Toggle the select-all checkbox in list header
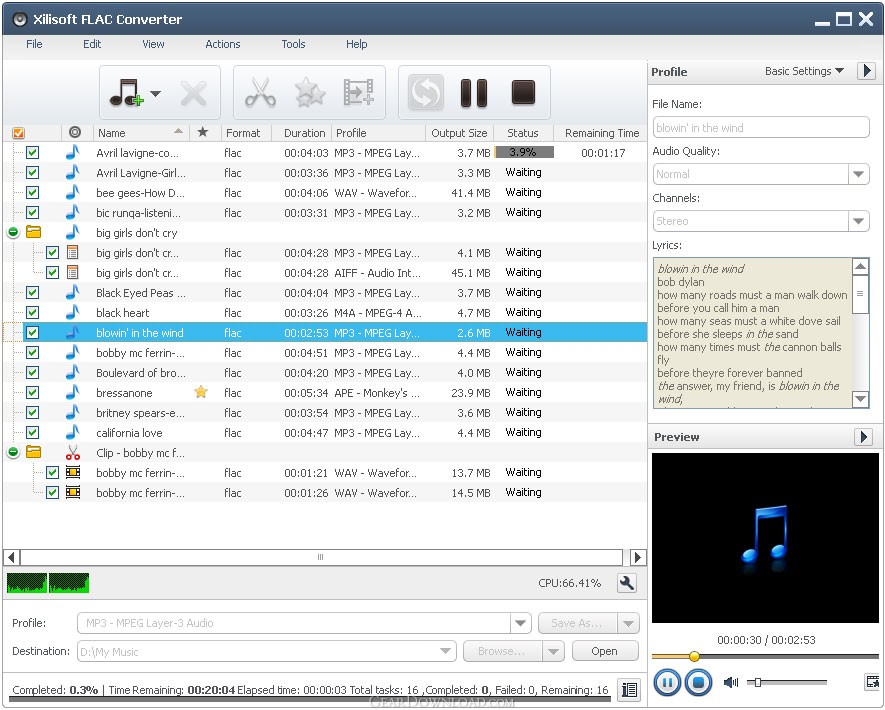Viewport: 885px width, 710px height. 18,133
